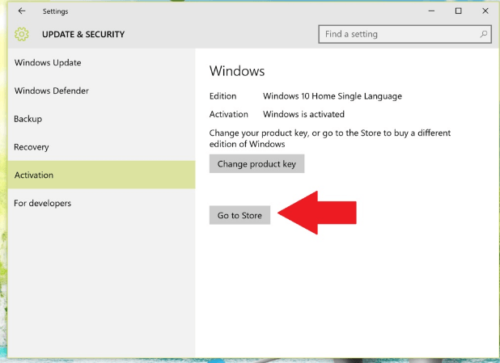Select Recovery in sidebar
Screen dimensions: 500x363
101,147
